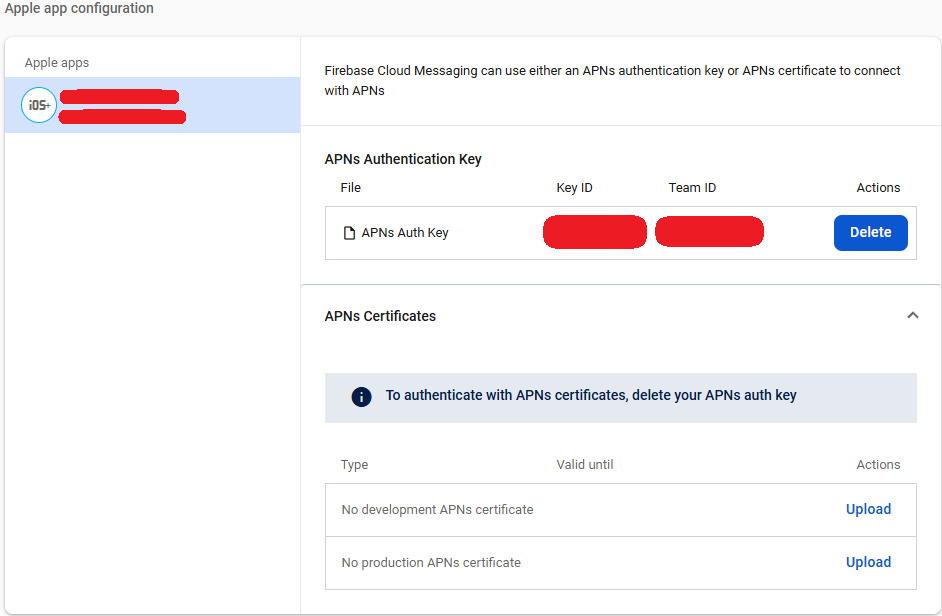This screenshot has height=616, width=942.
Task: Click the Key ID column header
Action: (x=574, y=188)
